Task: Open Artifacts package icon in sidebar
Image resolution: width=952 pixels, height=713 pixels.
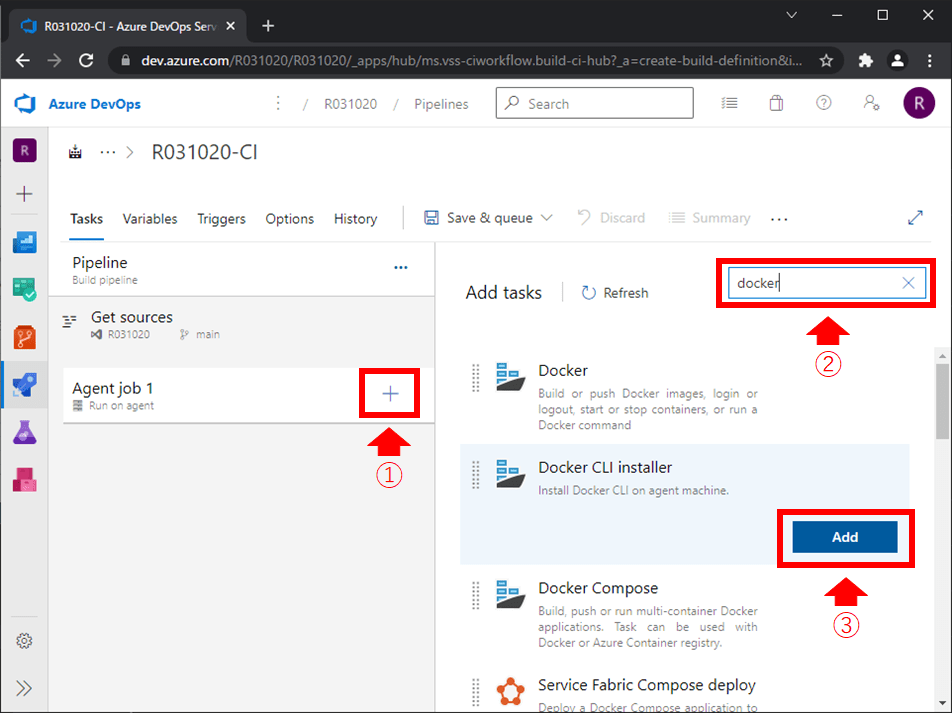Action: (x=24, y=480)
